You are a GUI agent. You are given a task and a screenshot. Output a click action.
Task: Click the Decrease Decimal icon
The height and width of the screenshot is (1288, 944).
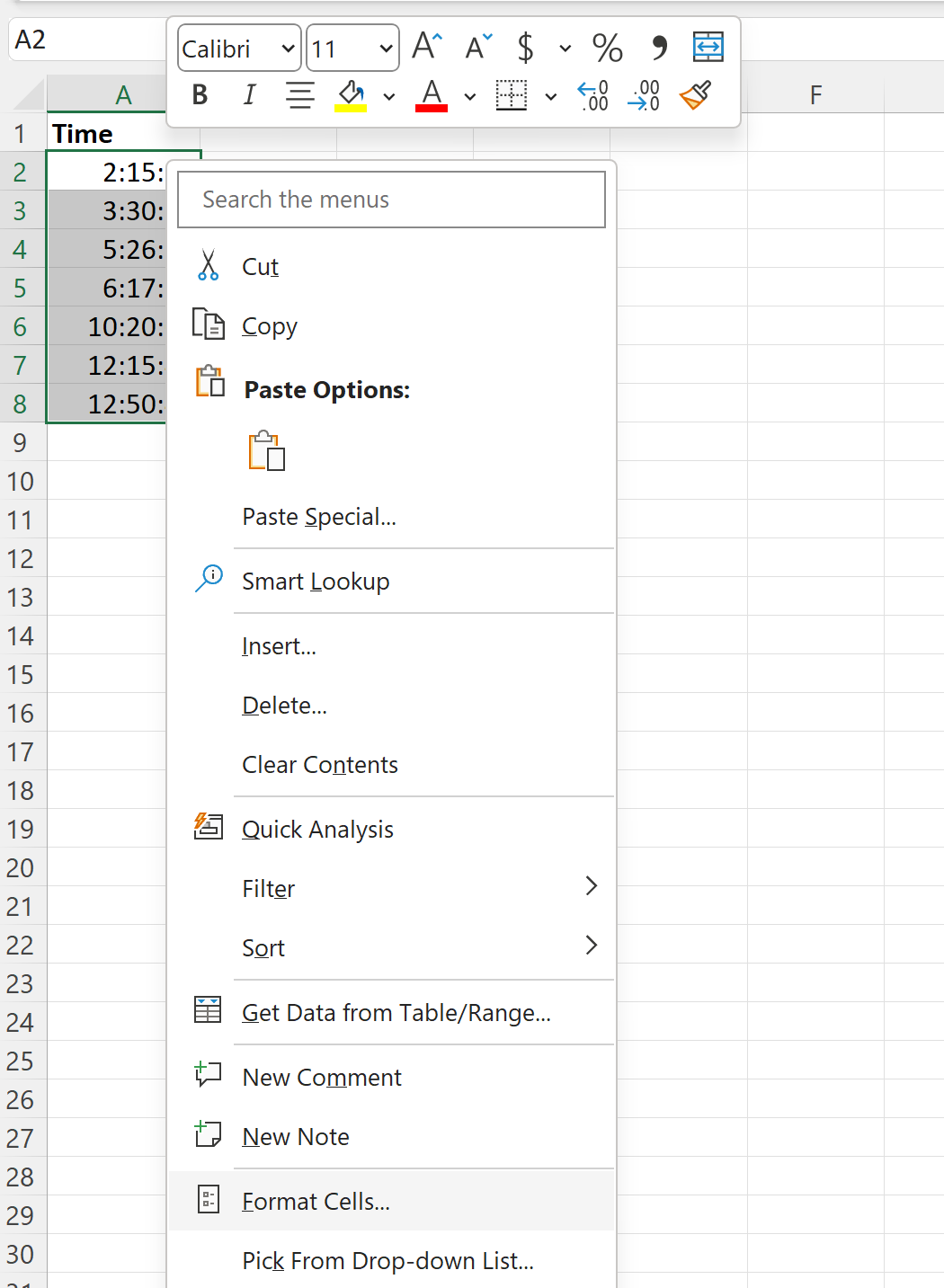[644, 95]
